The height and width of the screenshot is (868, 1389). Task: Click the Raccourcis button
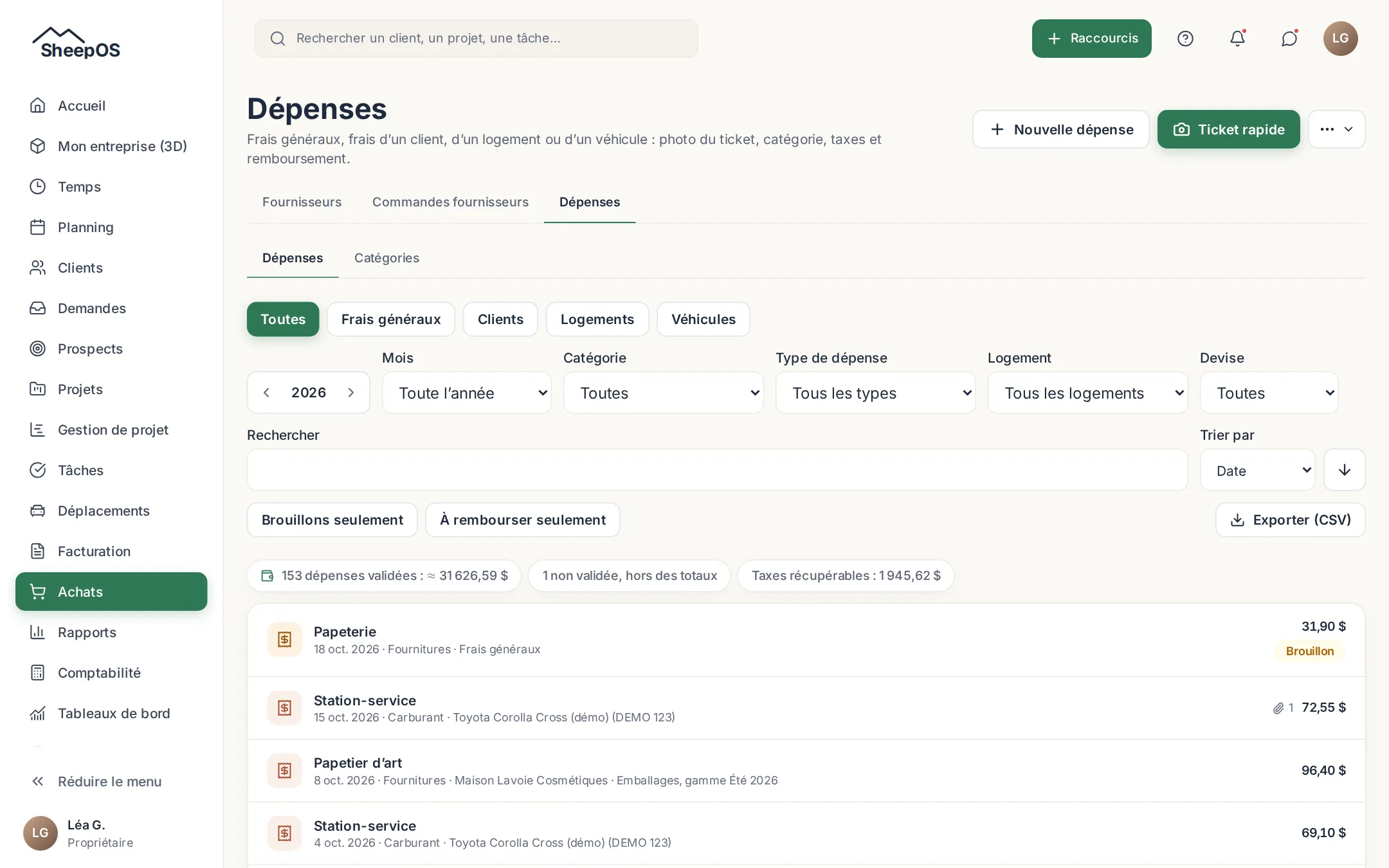[x=1092, y=39]
